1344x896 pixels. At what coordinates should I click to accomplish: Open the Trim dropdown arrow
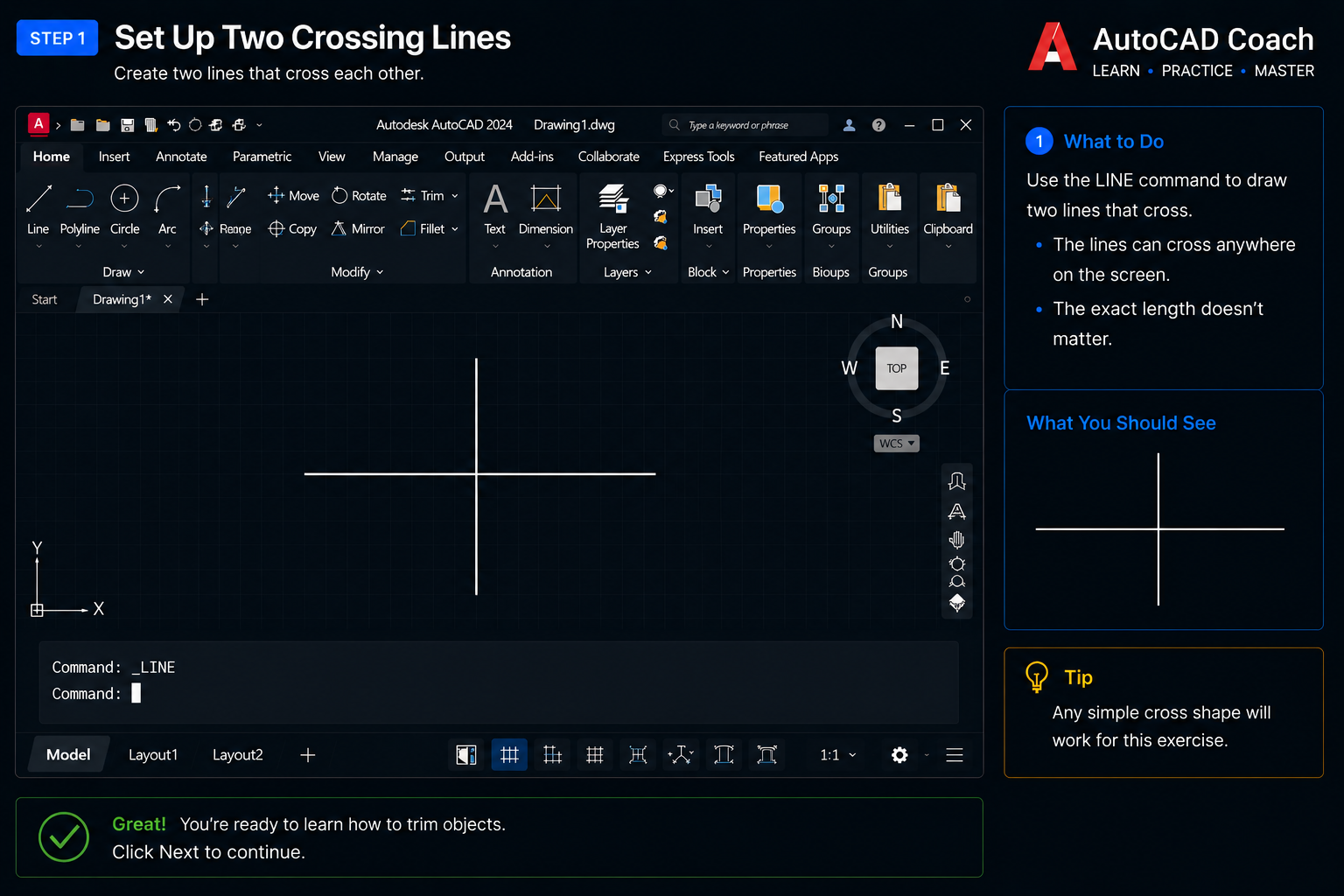(455, 196)
